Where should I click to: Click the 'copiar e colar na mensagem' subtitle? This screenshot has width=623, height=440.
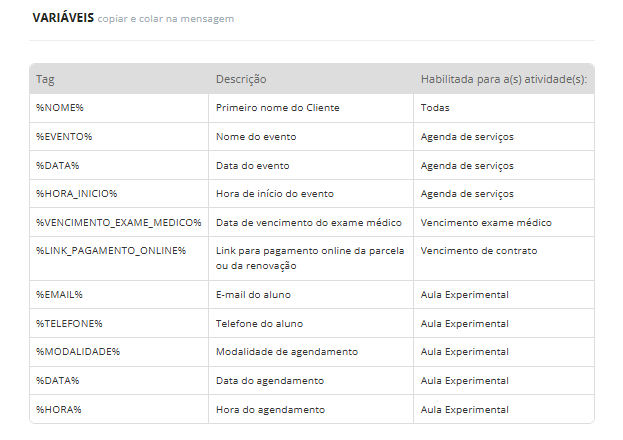pos(166,19)
